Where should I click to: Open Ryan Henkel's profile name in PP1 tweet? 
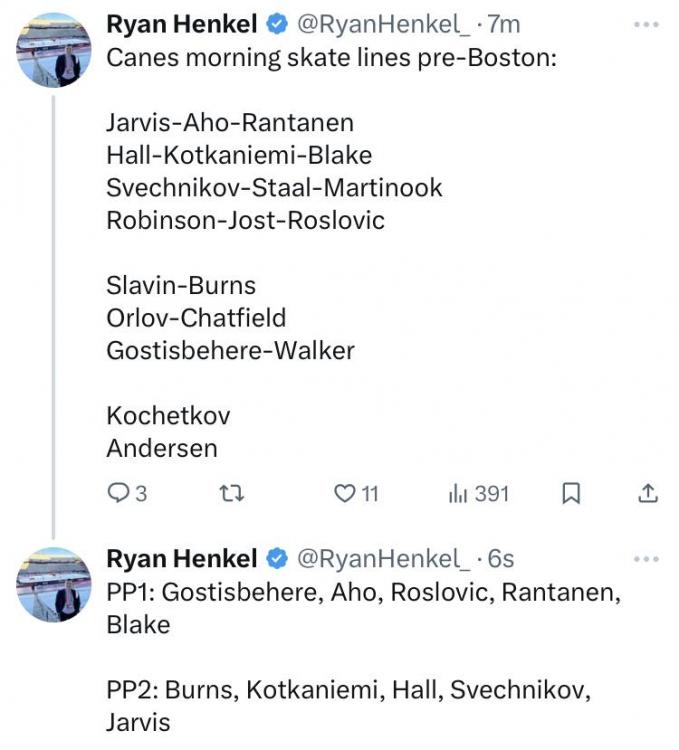coord(184,559)
